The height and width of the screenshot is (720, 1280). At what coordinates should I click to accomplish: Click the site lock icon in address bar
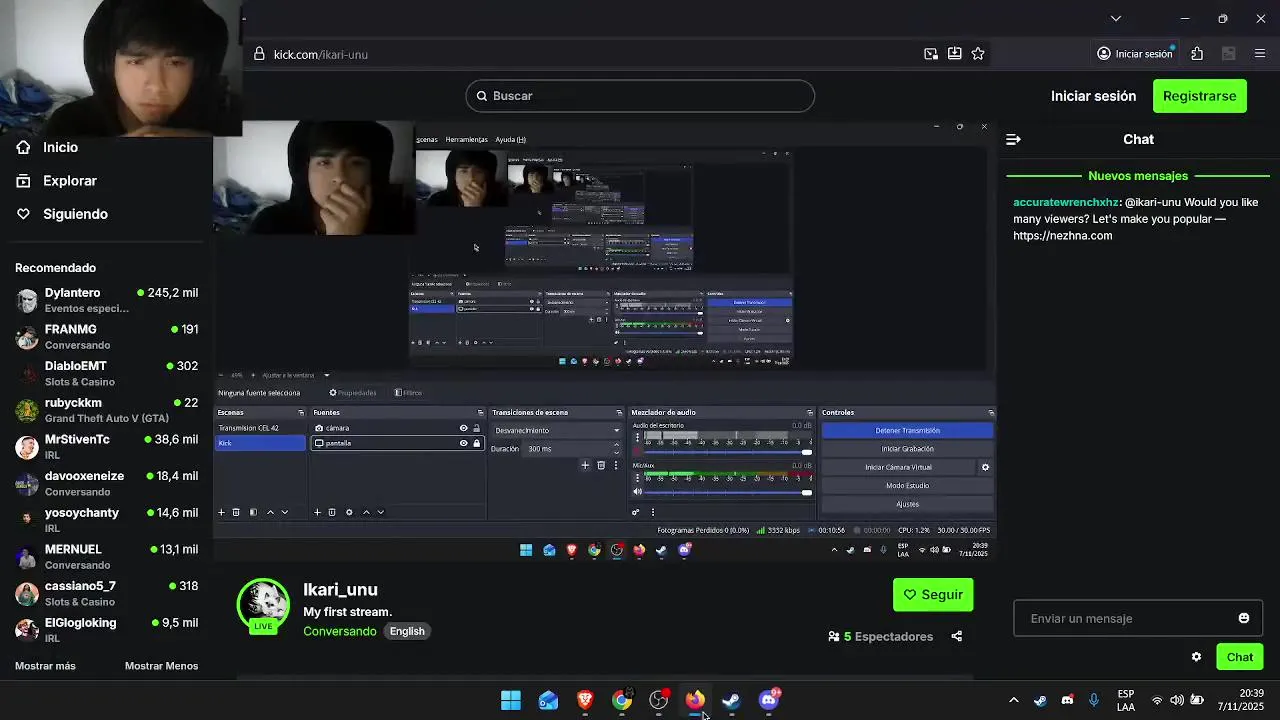coord(259,54)
